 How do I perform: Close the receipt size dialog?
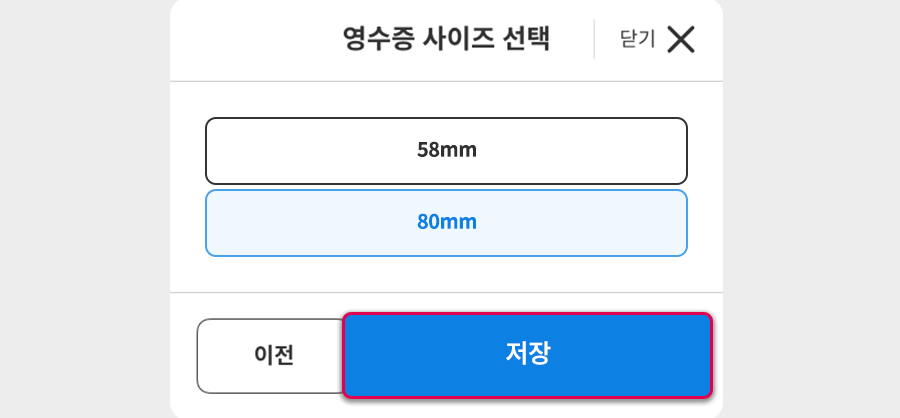coord(658,40)
